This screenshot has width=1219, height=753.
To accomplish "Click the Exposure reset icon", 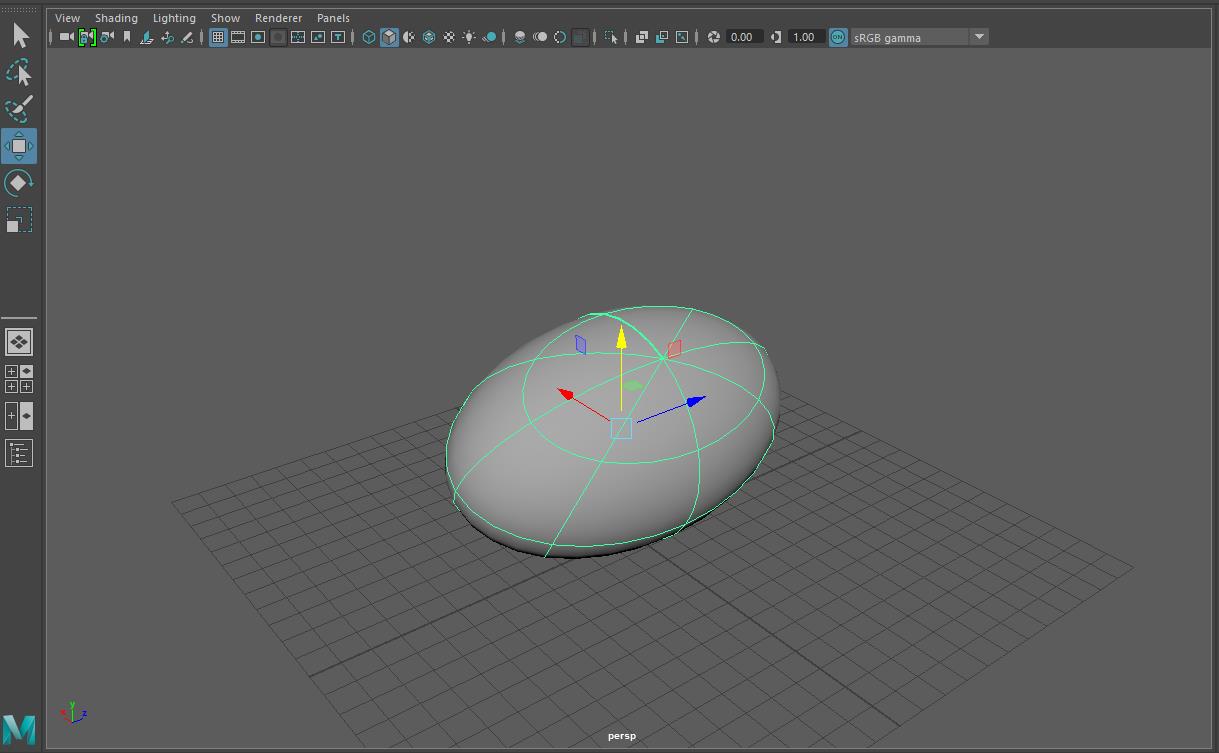I will click(x=714, y=37).
